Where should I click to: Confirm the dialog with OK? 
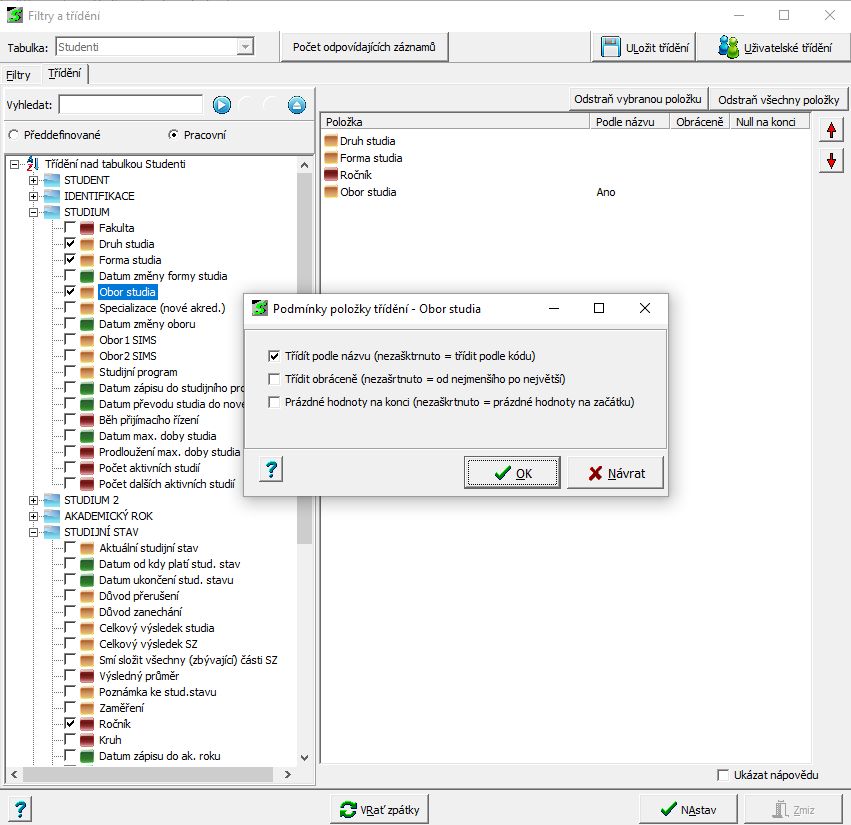(x=513, y=473)
